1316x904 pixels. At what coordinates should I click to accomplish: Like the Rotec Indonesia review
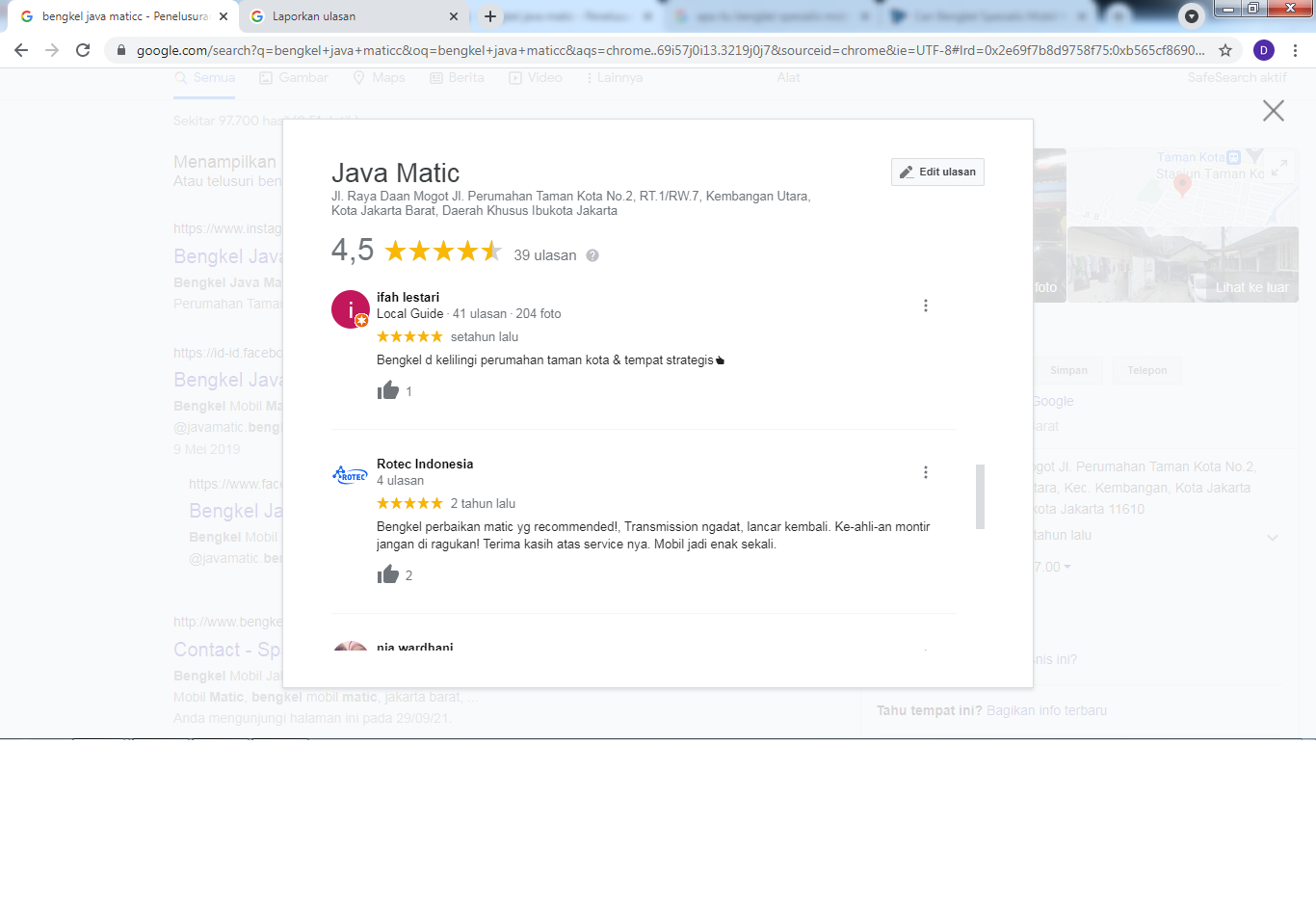tap(388, 574)
